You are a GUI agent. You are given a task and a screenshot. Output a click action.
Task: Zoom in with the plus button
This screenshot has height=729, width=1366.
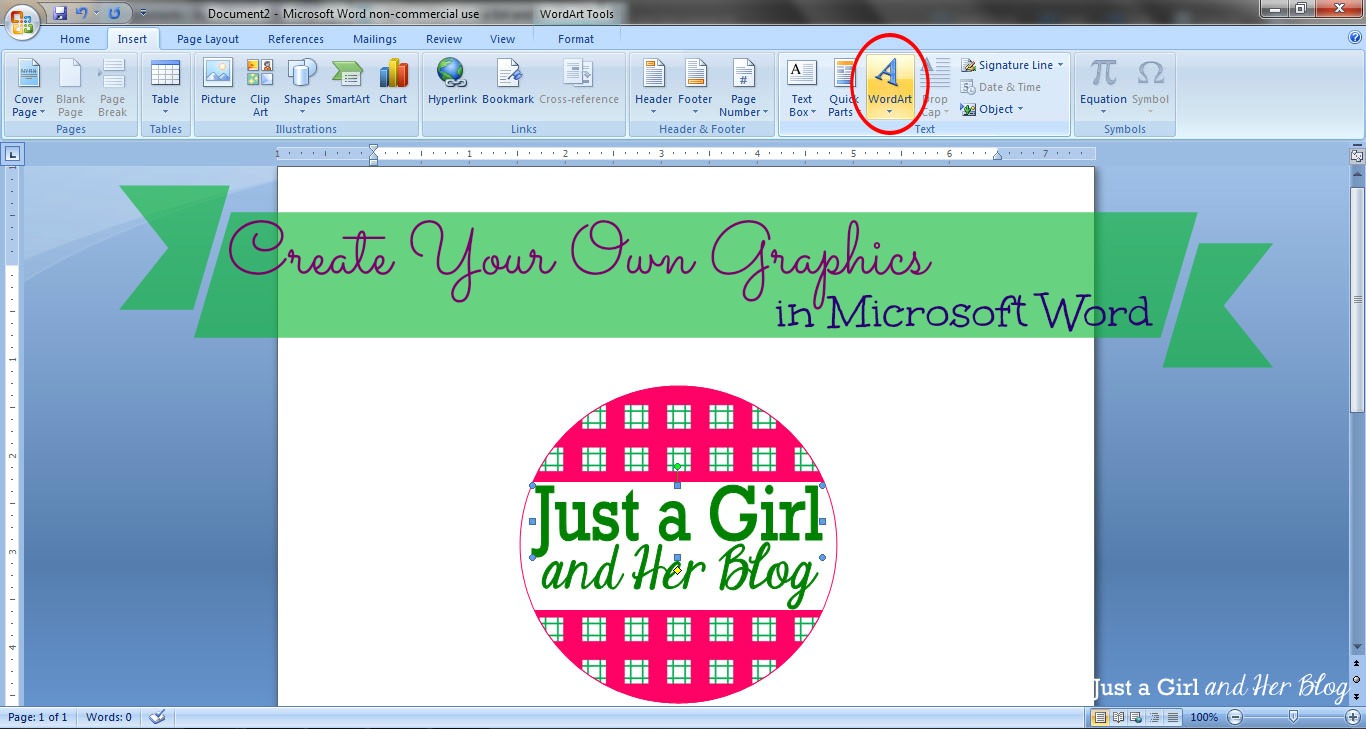(1352, 717)
